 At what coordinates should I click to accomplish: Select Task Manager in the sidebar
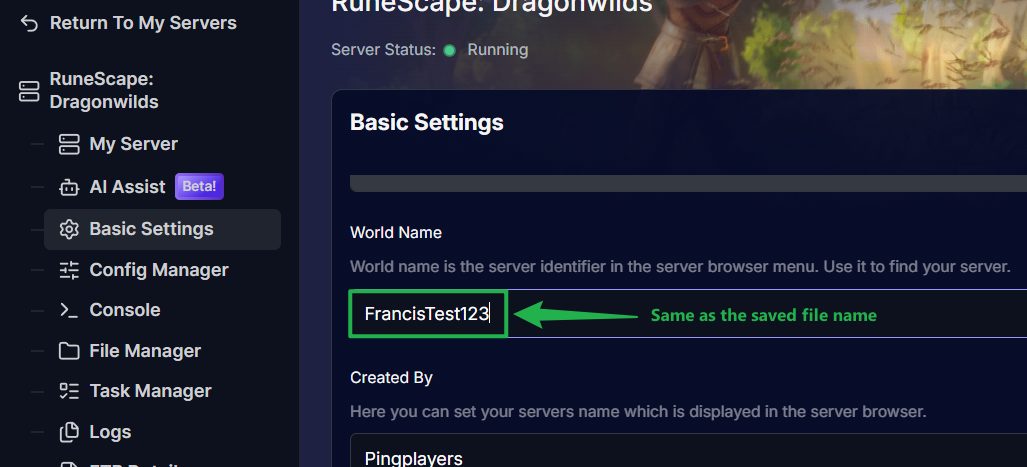click(x=150, y=391)
